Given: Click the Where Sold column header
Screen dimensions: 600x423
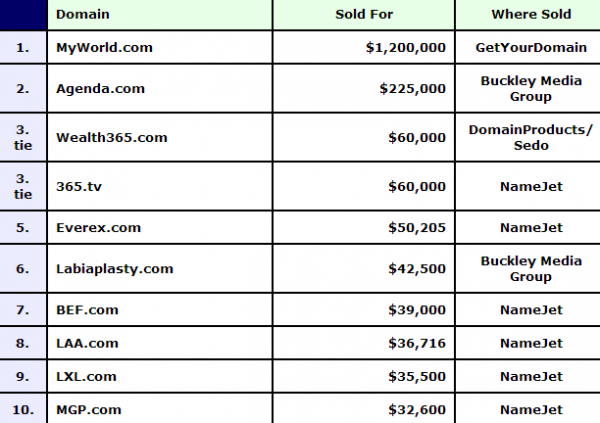Looking at the screenshot, I should [531, 15].
